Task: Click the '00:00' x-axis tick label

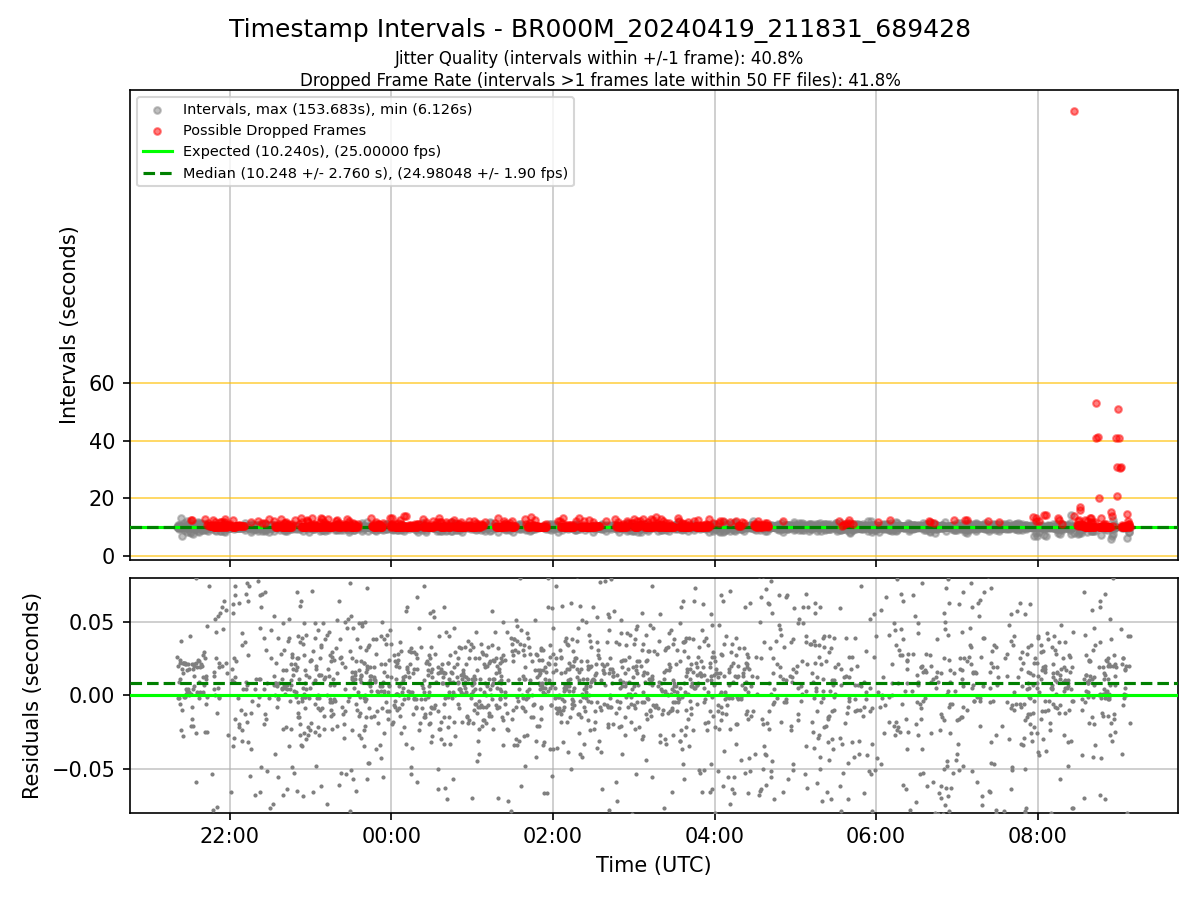Action: (x=391, y=835)
